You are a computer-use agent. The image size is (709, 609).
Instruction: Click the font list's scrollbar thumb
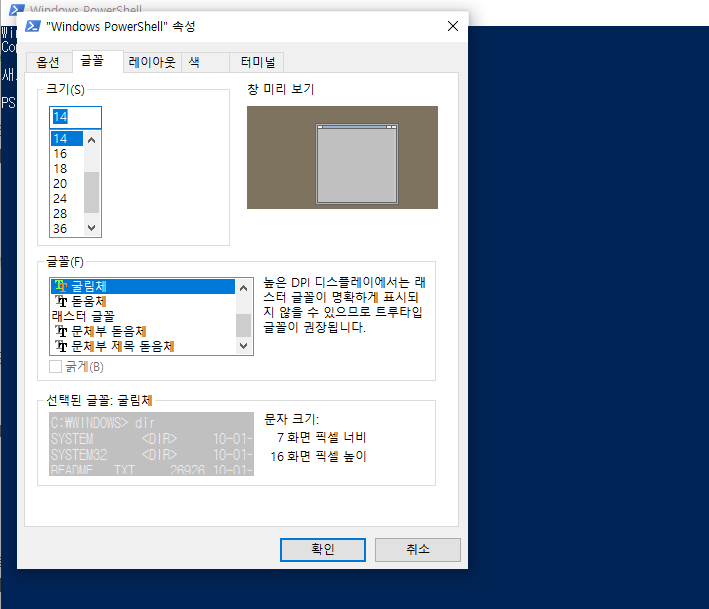[243, 326]
